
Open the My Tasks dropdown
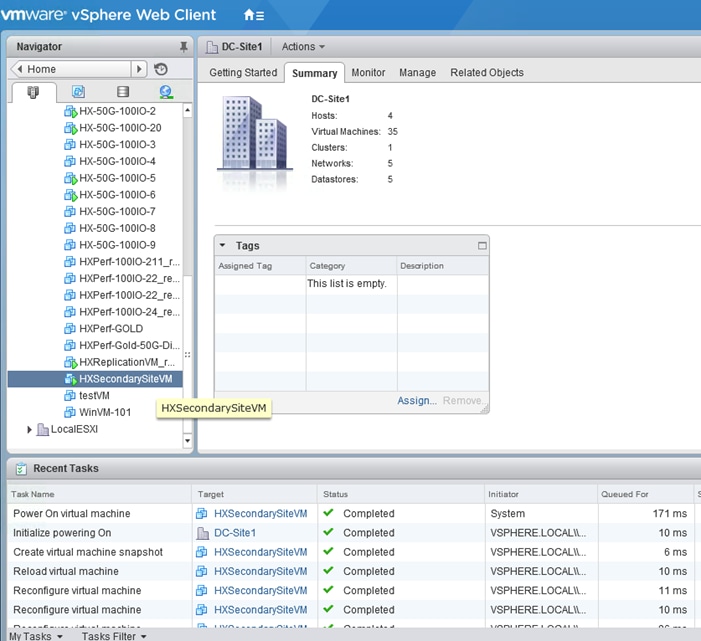coord(36,636)
